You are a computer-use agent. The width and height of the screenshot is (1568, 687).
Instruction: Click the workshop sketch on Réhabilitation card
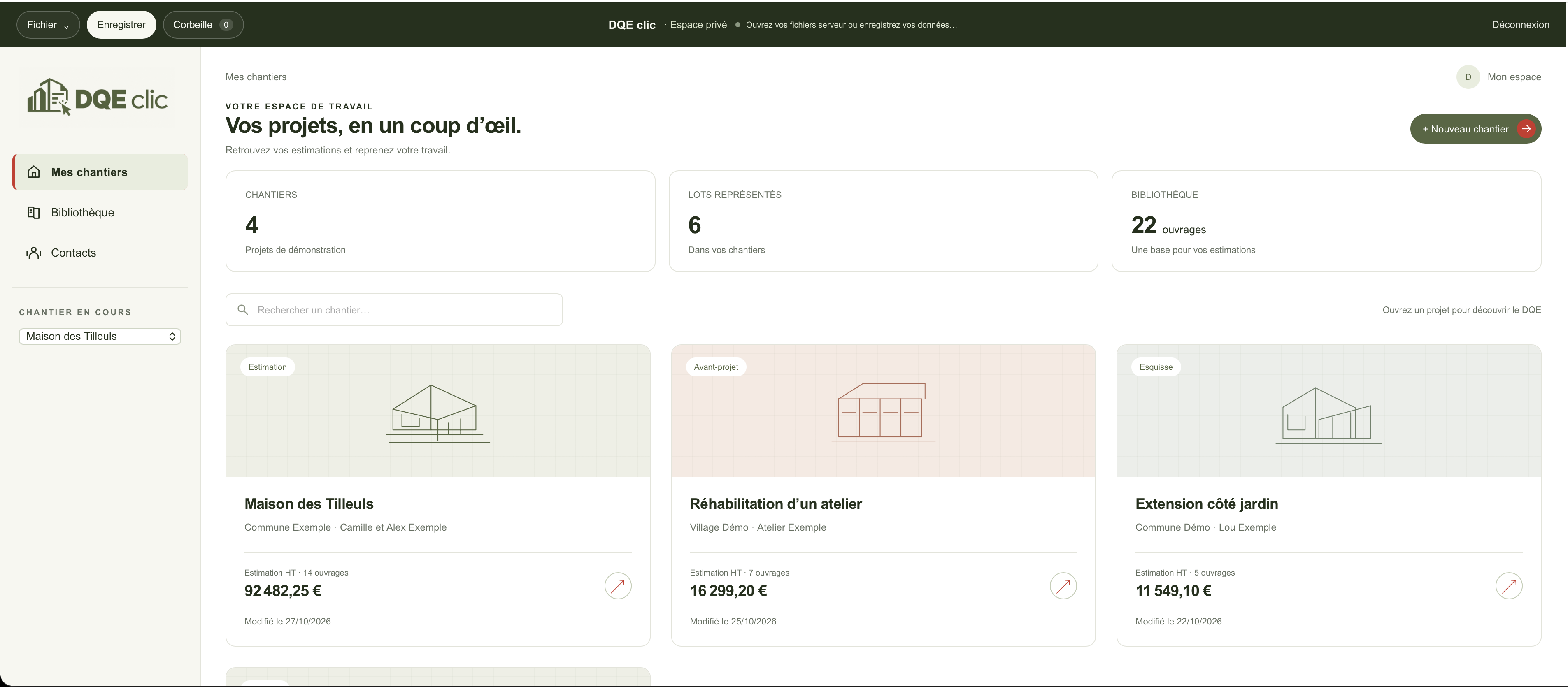(883, 412)
